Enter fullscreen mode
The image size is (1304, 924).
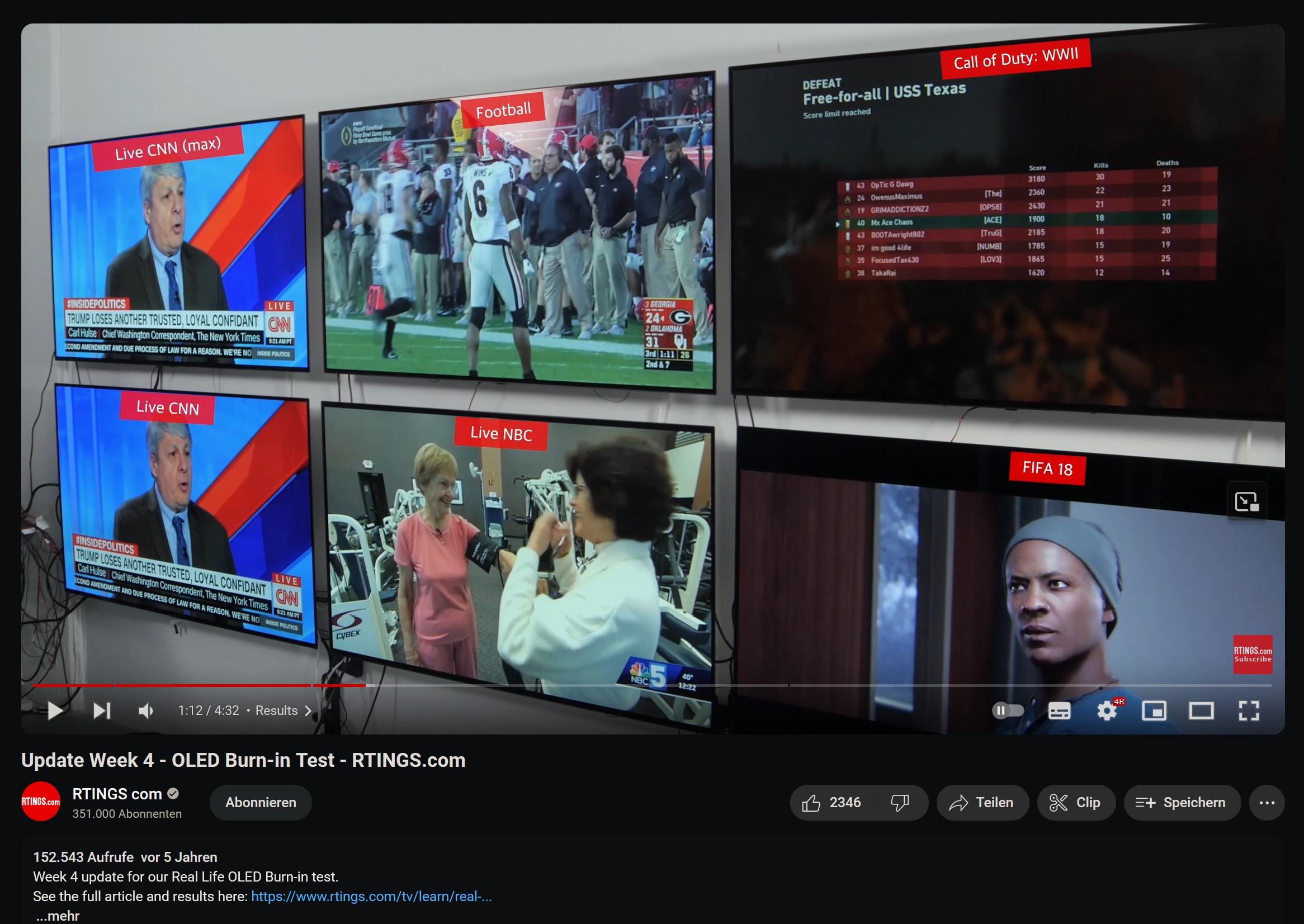click(1248, 710)
